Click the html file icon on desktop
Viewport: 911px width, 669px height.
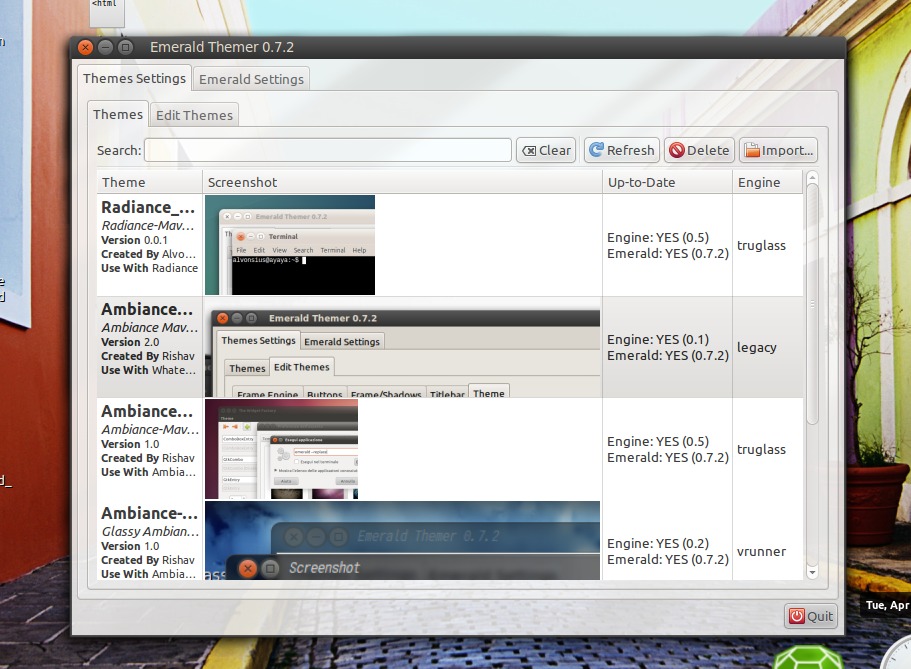tap(106, 12)
